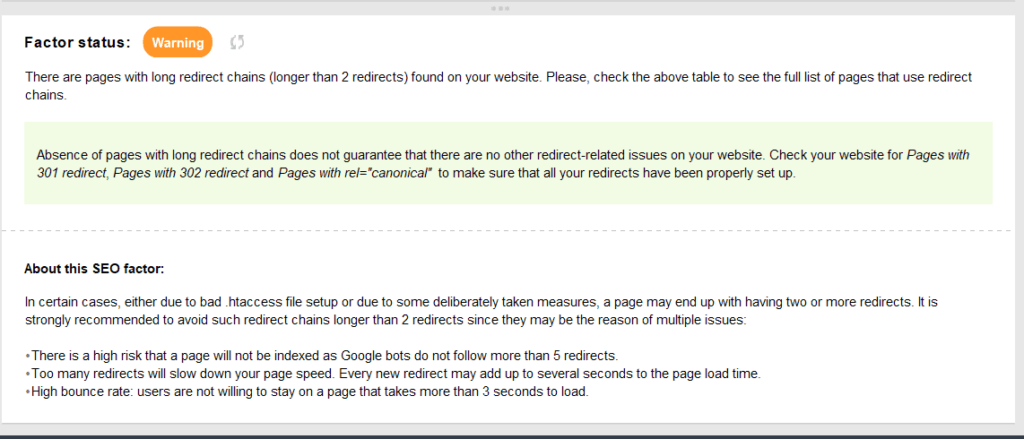Select the Factor status: label
Viewport: 1024px width, 439px height.
tap(78, 42)
